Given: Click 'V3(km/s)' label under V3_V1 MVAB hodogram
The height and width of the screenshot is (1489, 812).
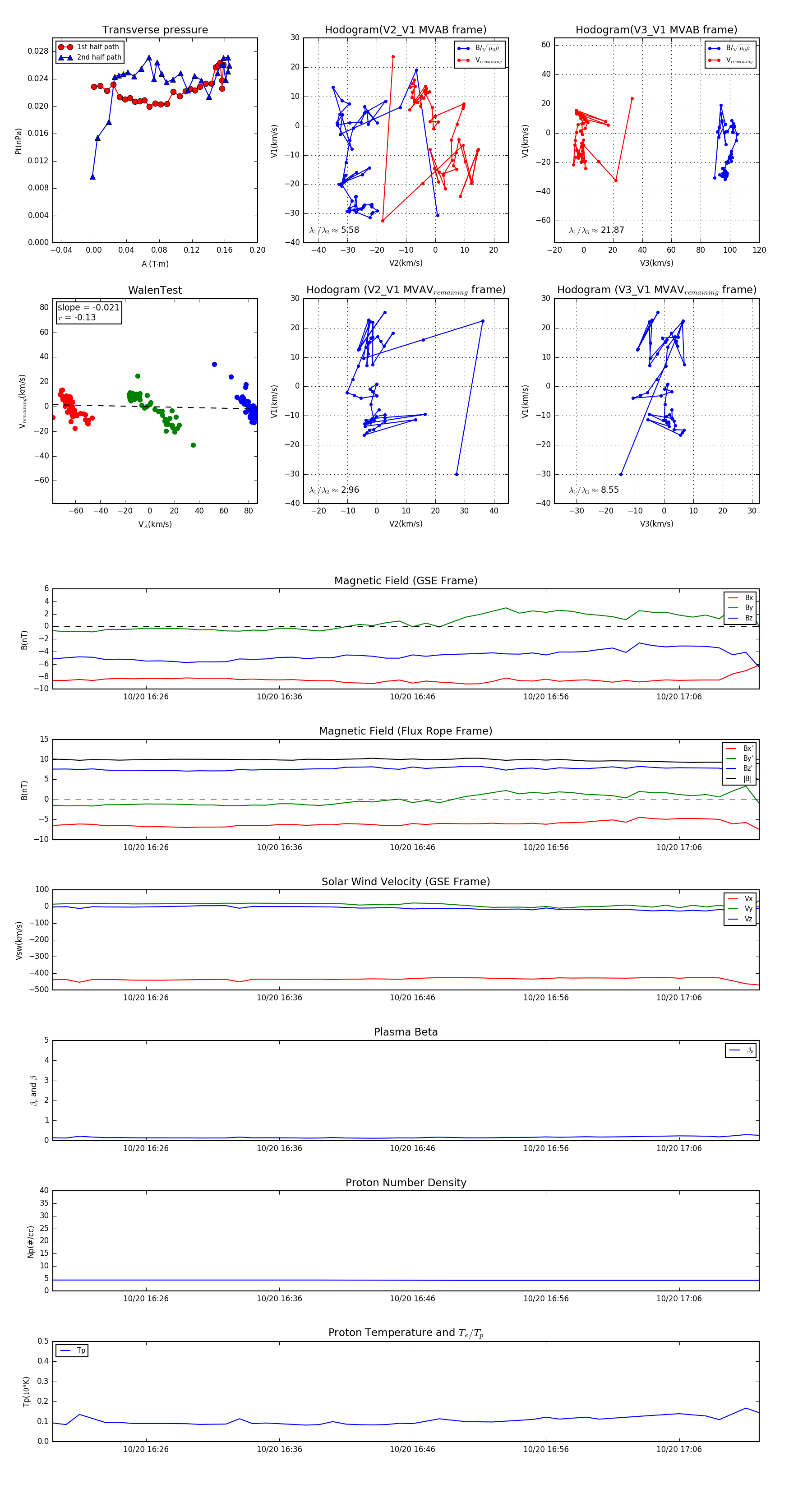Looking at the screenshot, I should coord(656,263).
